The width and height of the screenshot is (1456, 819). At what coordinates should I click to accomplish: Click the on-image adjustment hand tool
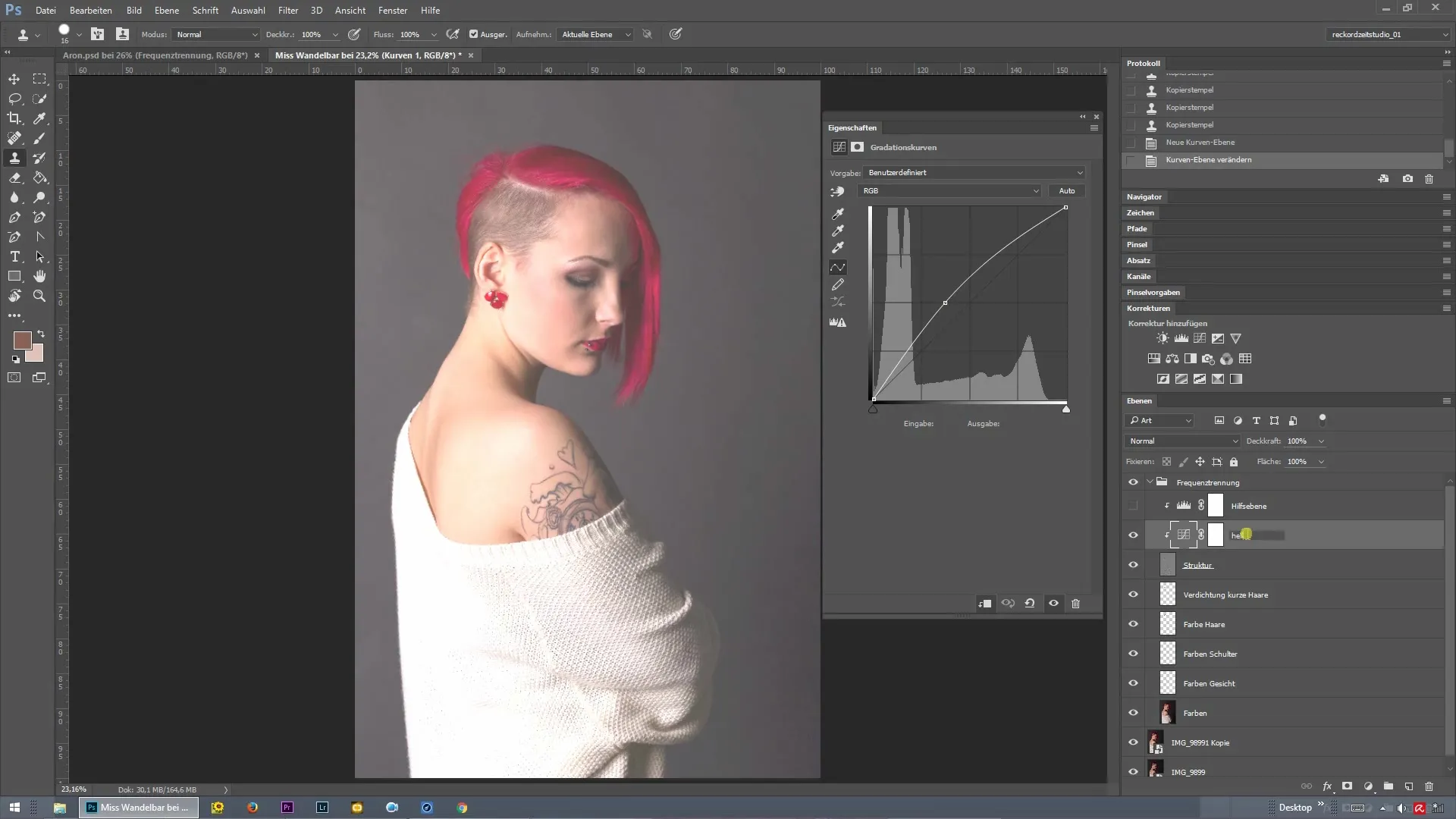coord(837,192)
